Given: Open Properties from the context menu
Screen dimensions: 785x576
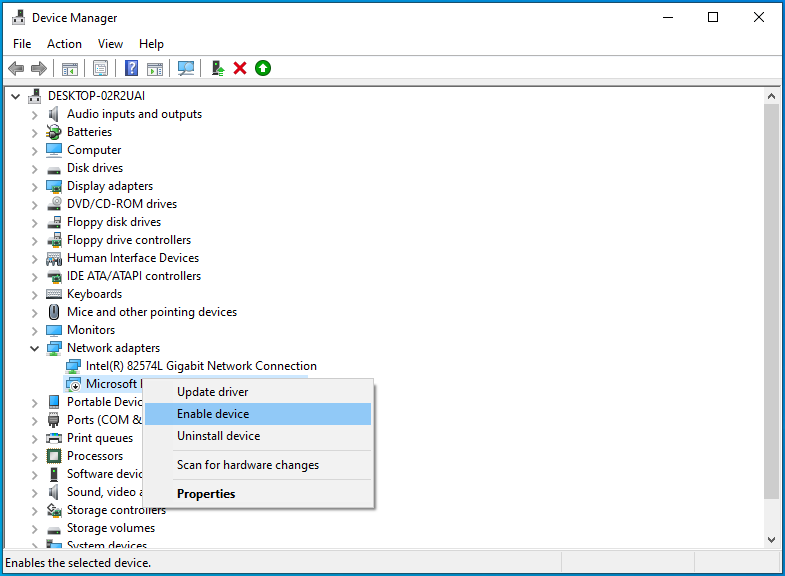Looking at the screenshot, I should [x=258, y=494].
